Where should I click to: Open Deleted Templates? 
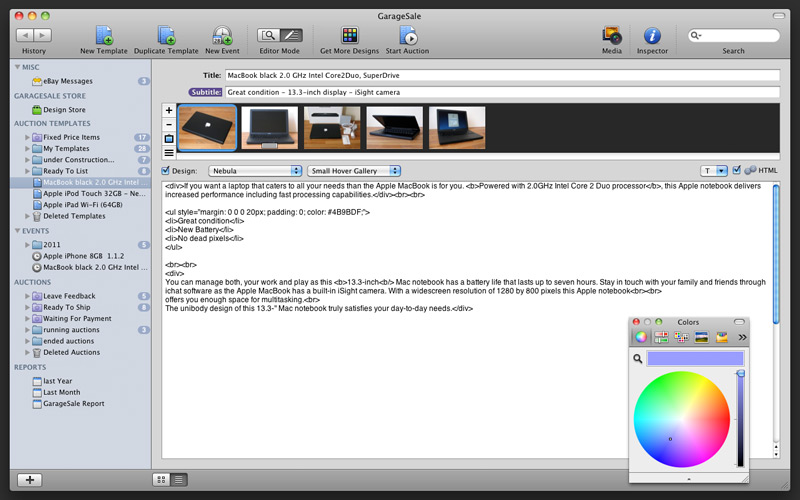click(74, 216)
